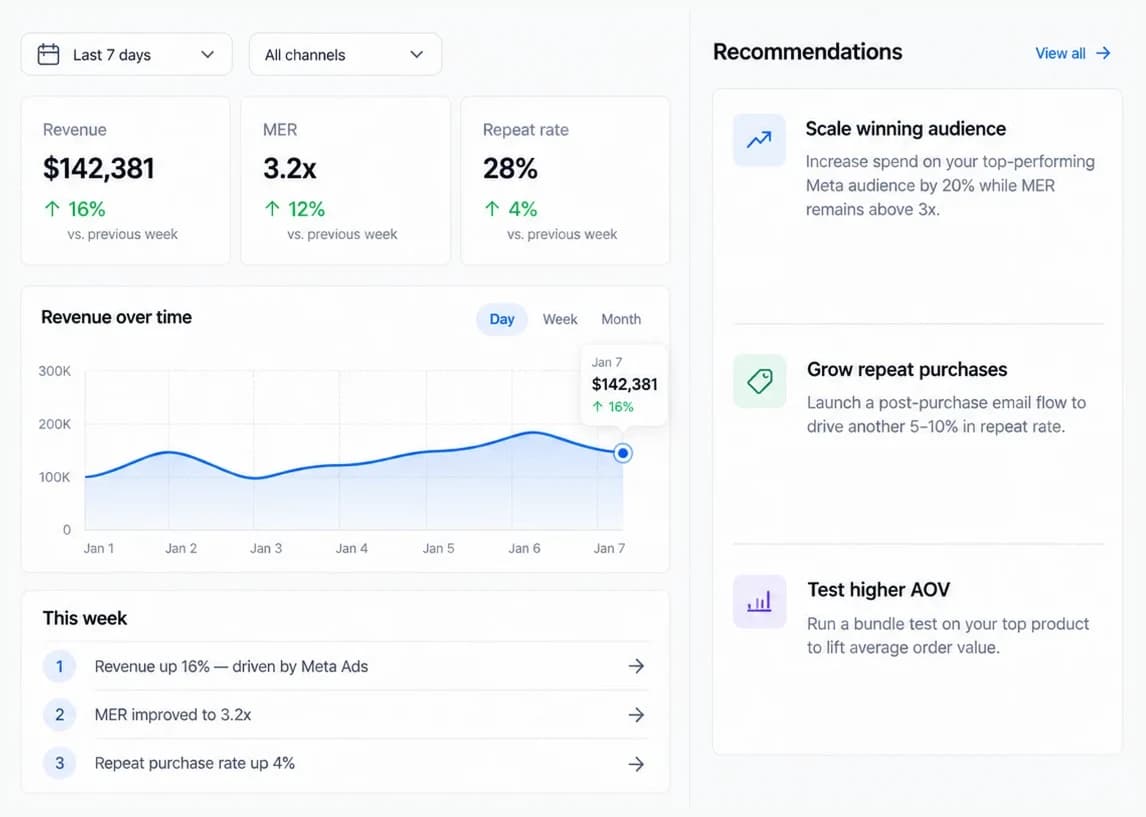Select the Jan 7 data point on chart
The height and width of the screenshot is (817, 1146).
coord(623,453)
